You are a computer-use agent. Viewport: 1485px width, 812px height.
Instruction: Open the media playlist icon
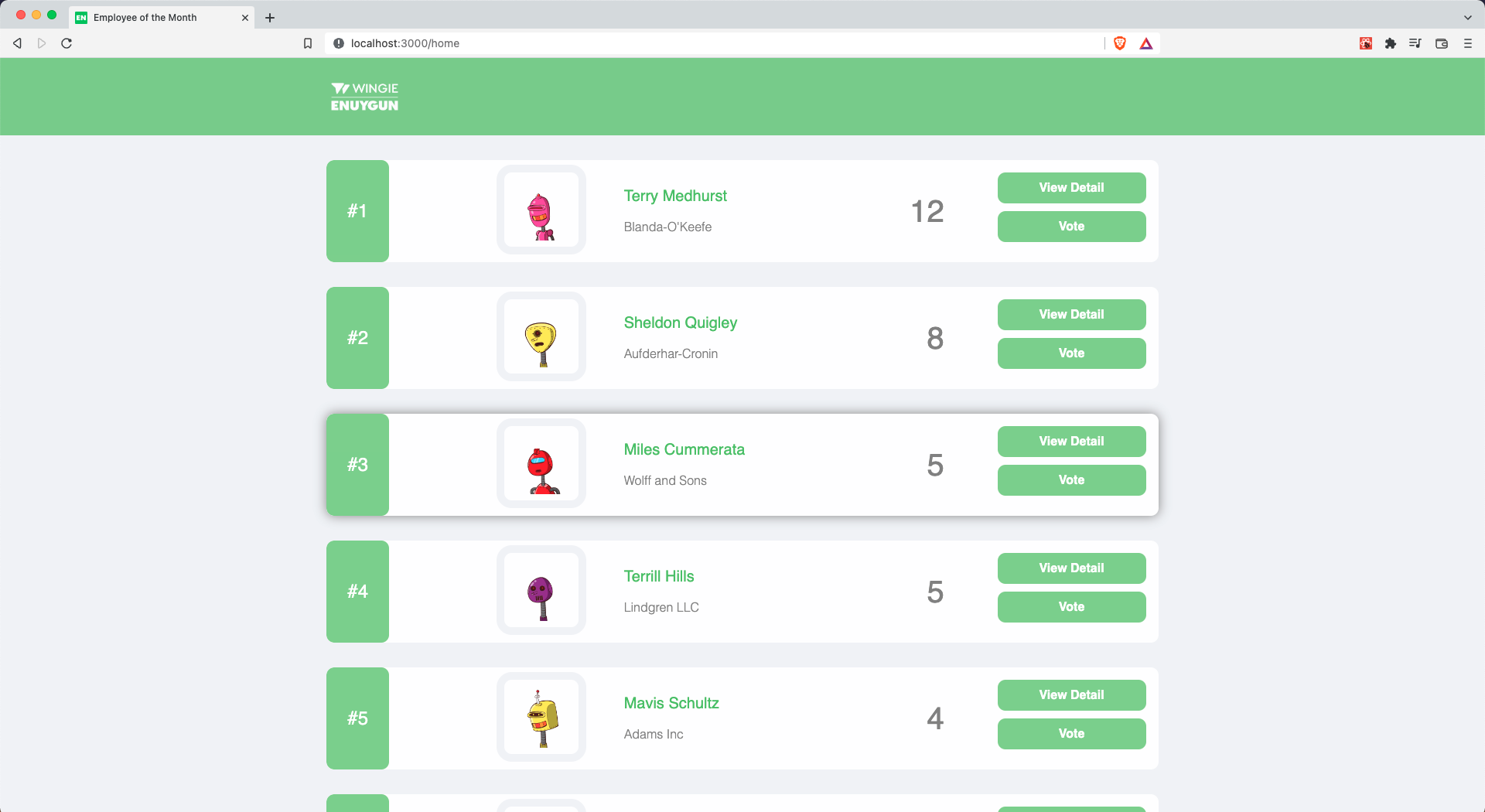pos(1415,43)
